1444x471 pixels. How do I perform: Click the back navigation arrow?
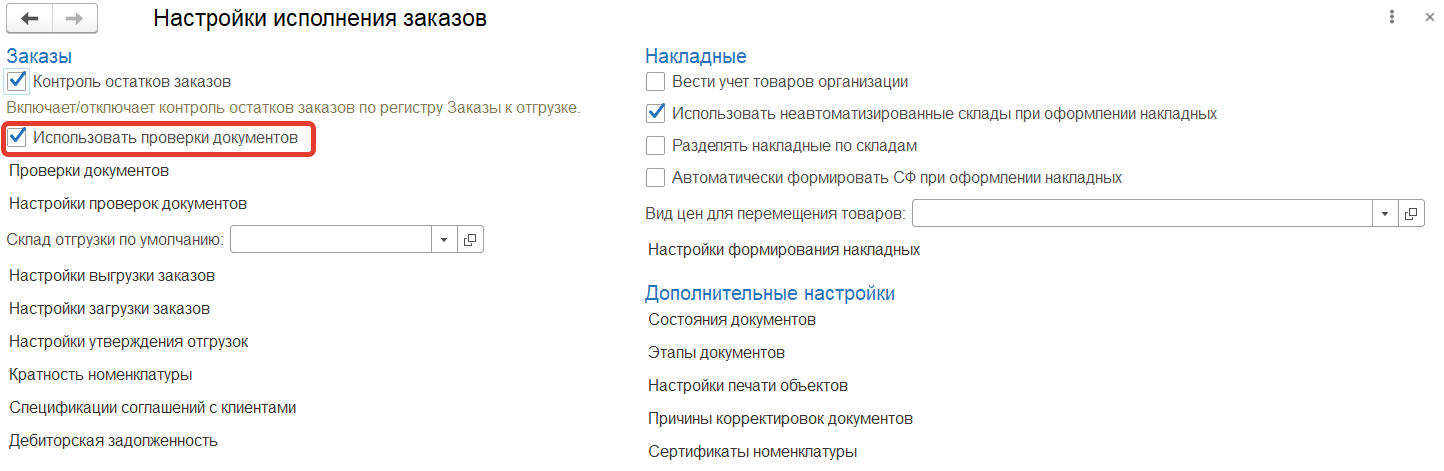(30, 18)
